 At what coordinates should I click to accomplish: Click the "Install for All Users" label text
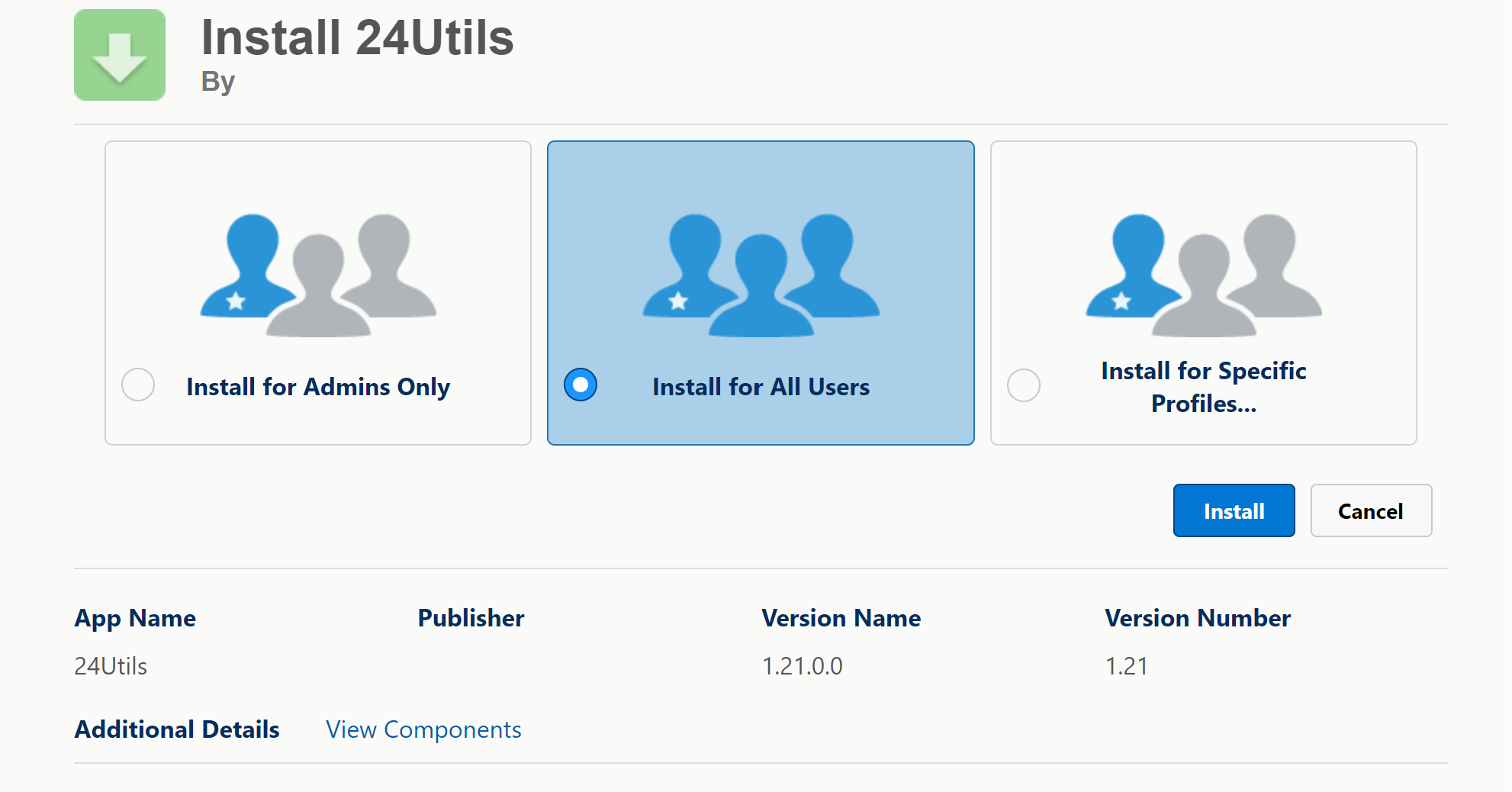point(761,387)
